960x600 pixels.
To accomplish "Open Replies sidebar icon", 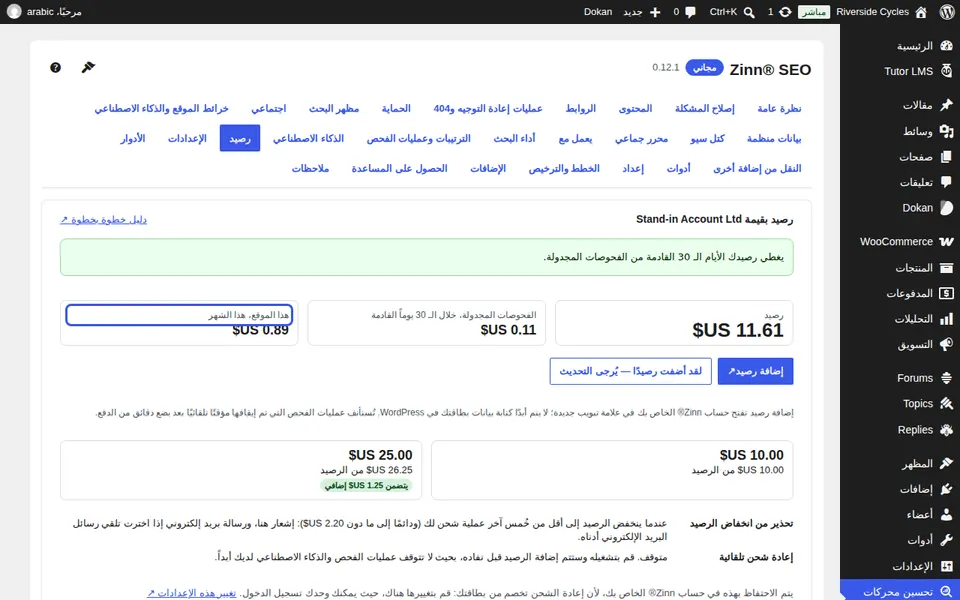I will [x=947, y=430].
